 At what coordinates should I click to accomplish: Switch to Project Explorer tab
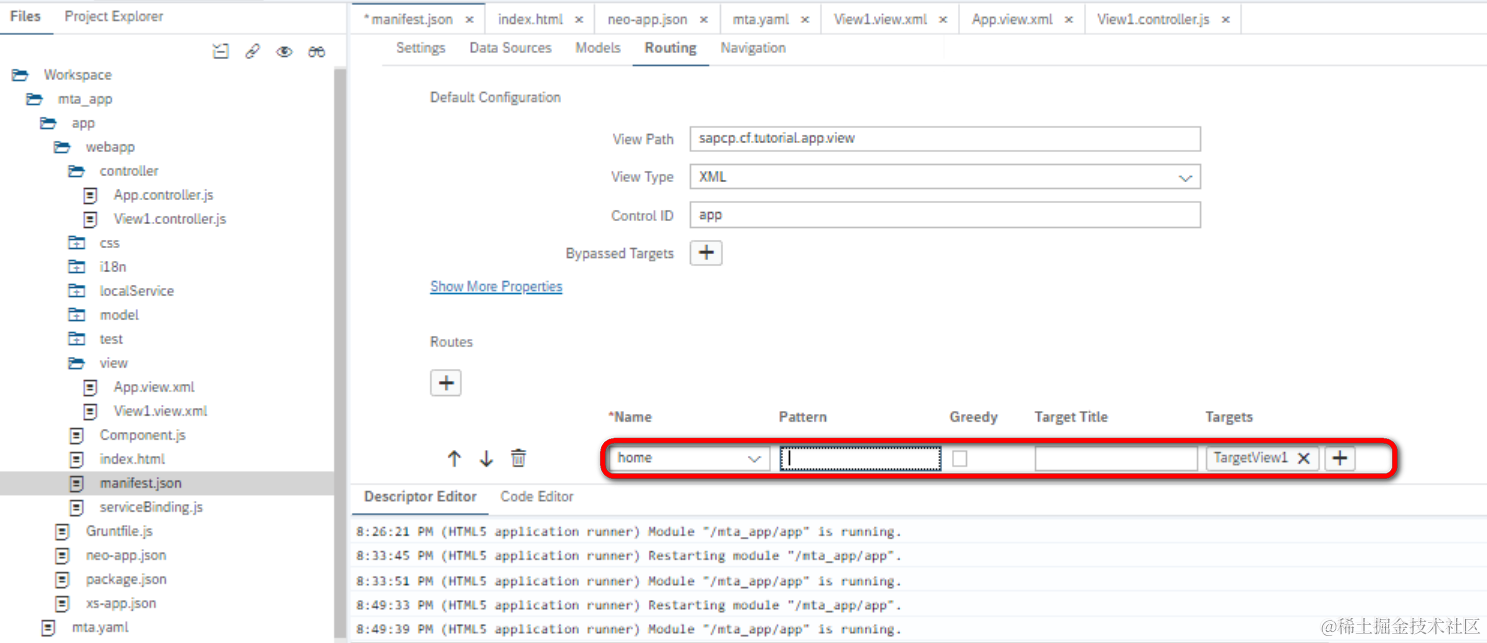(114, 17)
